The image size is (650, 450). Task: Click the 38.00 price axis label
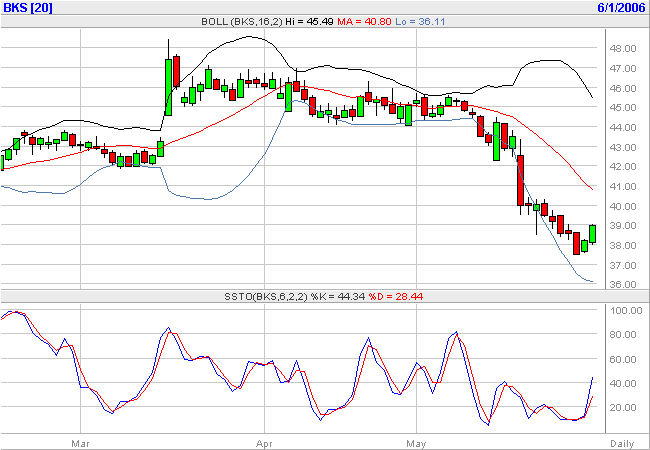pos(623,246)
